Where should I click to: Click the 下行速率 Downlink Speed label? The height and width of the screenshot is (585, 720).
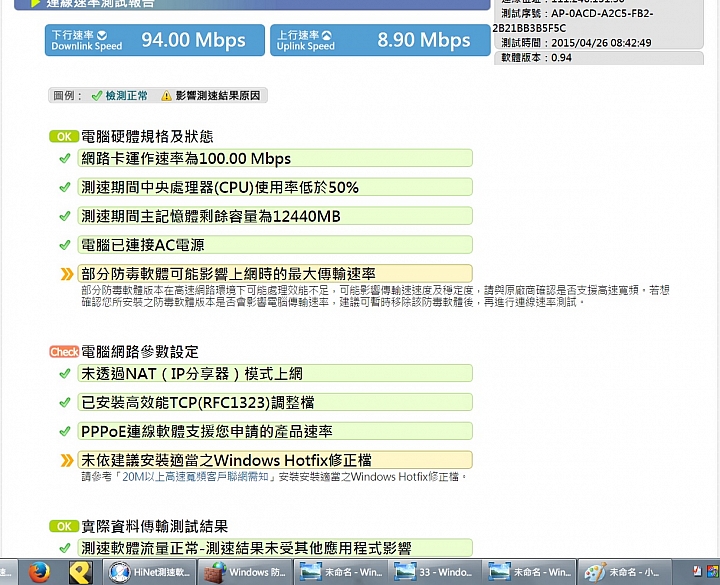(87, 40)
